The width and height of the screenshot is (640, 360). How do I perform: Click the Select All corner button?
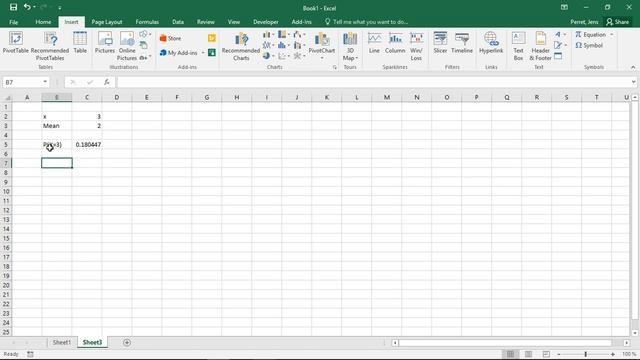click(6, 97)
